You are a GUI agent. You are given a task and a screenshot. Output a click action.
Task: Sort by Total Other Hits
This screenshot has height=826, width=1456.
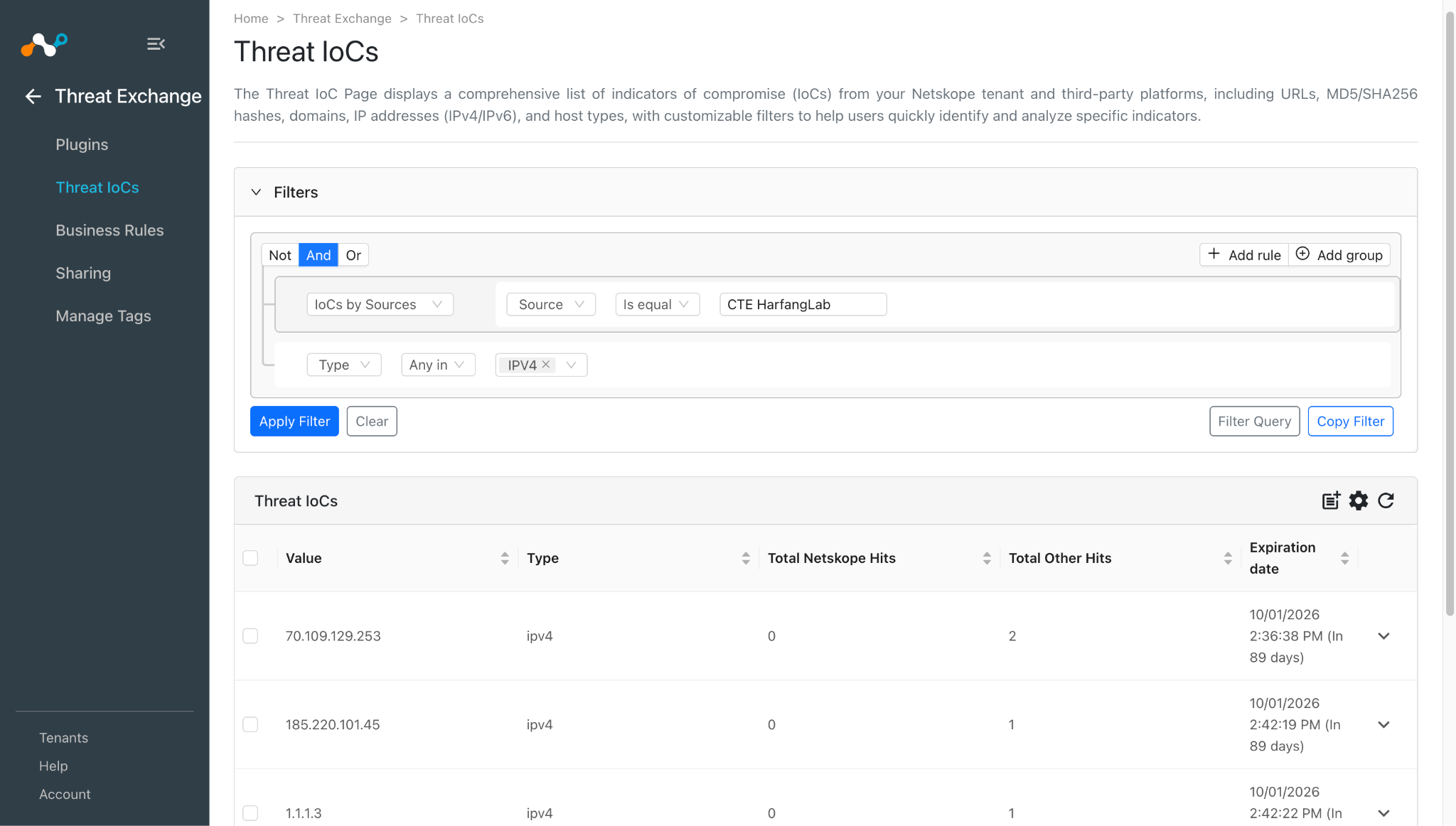1228,558
